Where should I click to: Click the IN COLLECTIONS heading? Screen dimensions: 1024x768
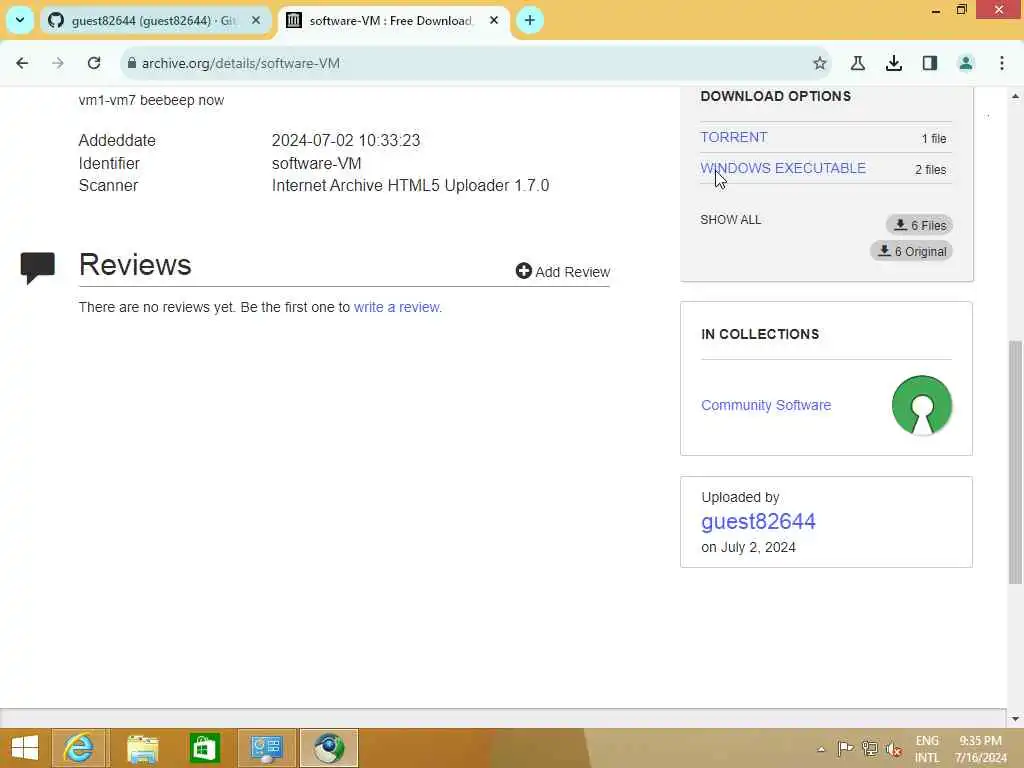pyautogui.click(x=760, y=334)
